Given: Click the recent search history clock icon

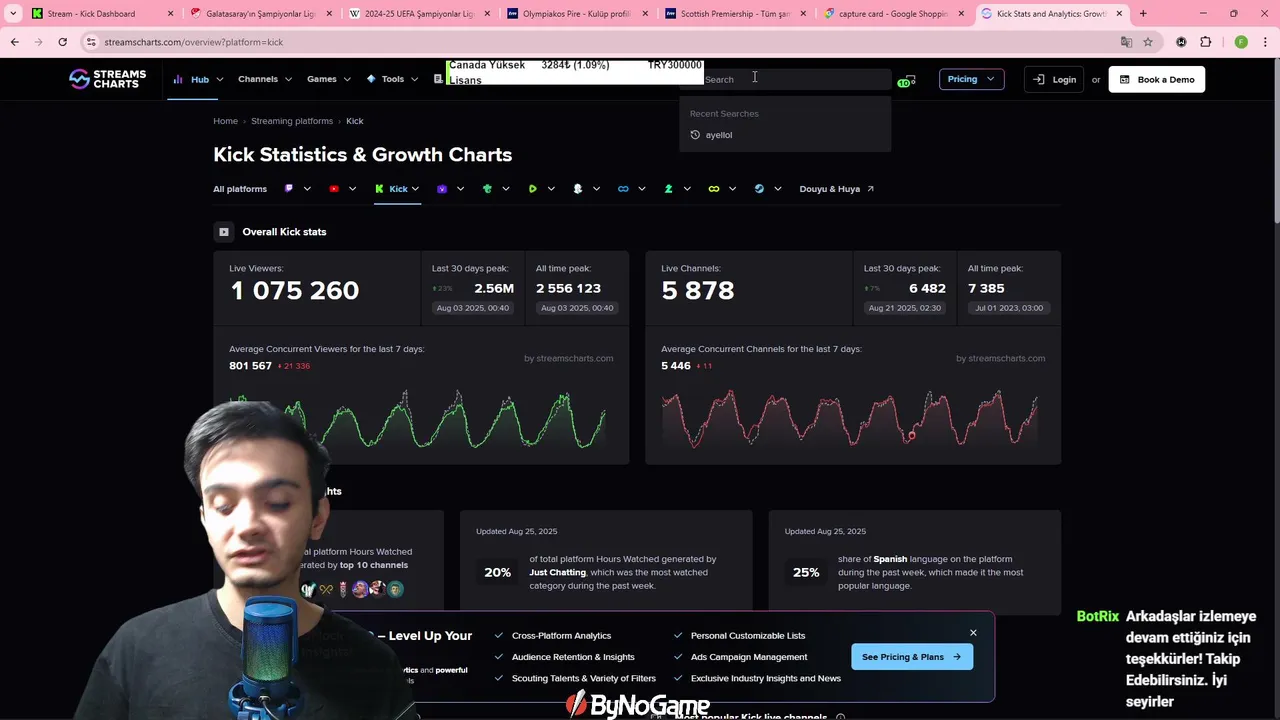Looking at the screenshot, I should click(x=695, y=135).
